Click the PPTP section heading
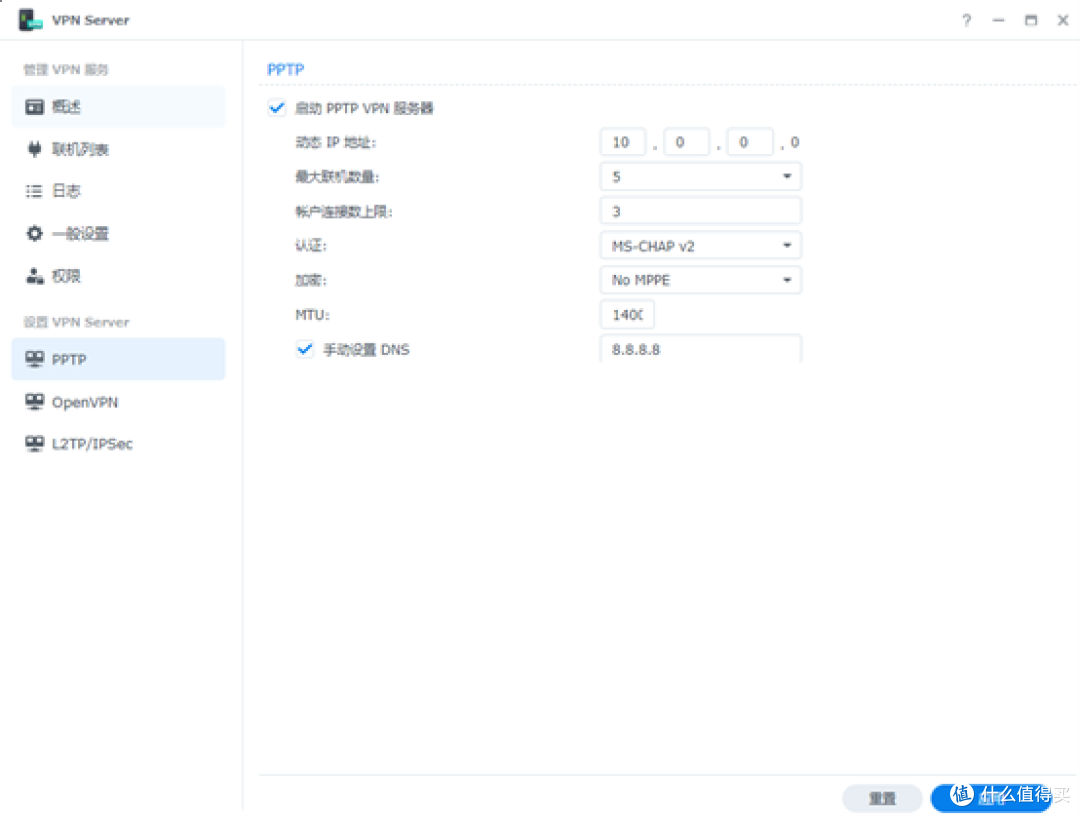The image size is (1080, 817). pyautogui.click(x=285, y=70)
